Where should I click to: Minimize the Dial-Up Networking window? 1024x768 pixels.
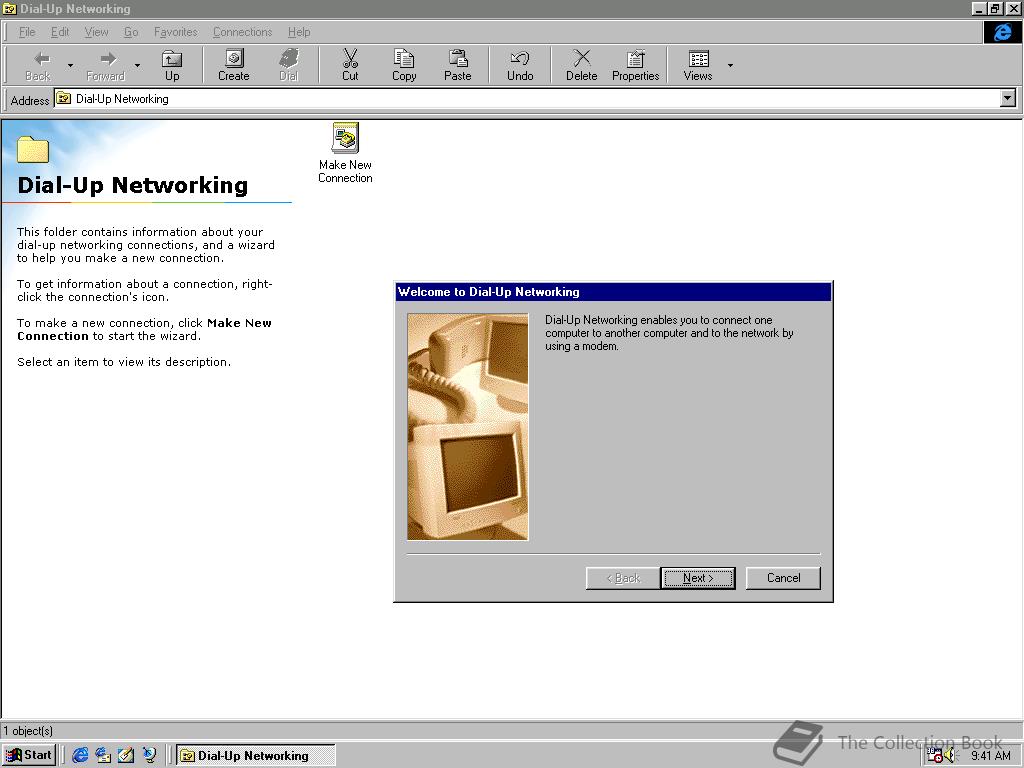coord(979,8)
